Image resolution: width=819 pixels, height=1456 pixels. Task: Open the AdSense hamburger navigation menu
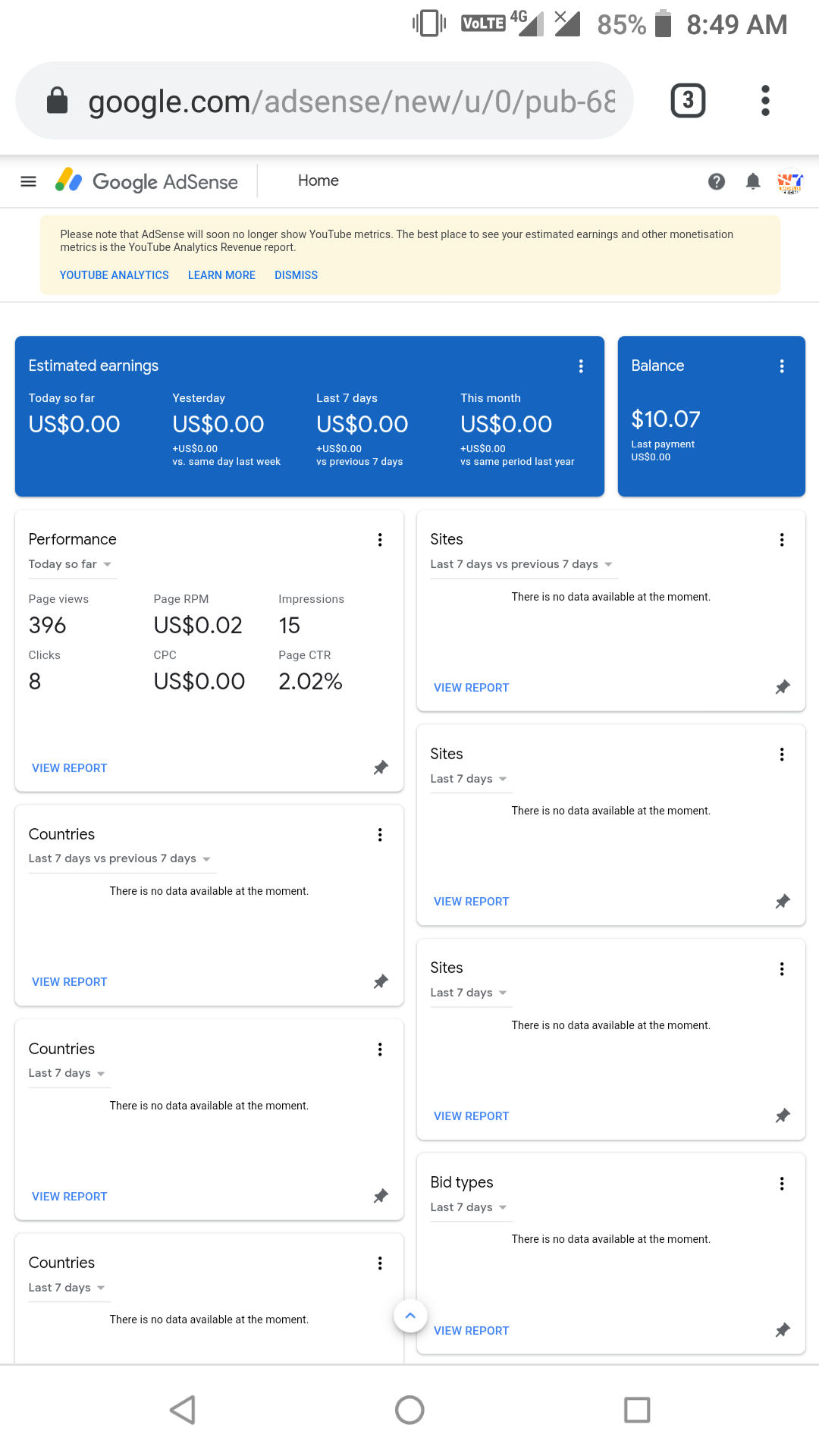[x=28, y=181]
